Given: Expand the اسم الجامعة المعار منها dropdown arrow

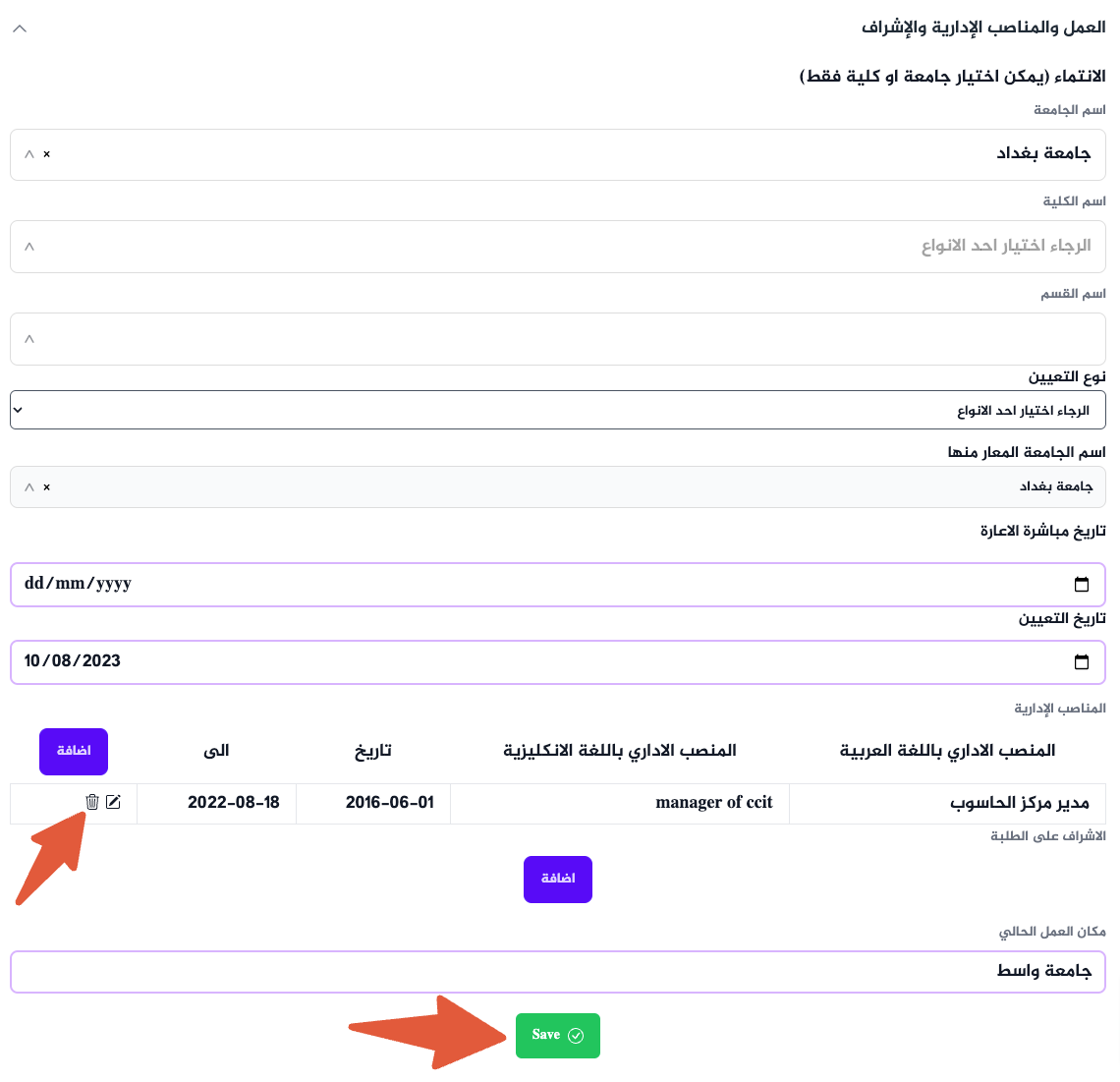Looking at the screenshot, I should (29, 487).
